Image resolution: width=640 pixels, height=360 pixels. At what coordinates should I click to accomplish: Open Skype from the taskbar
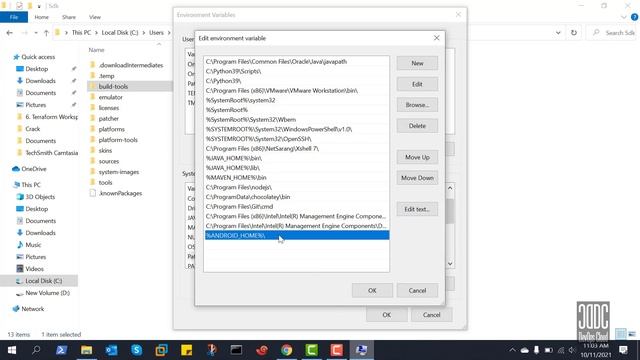(x=136, y=350)
